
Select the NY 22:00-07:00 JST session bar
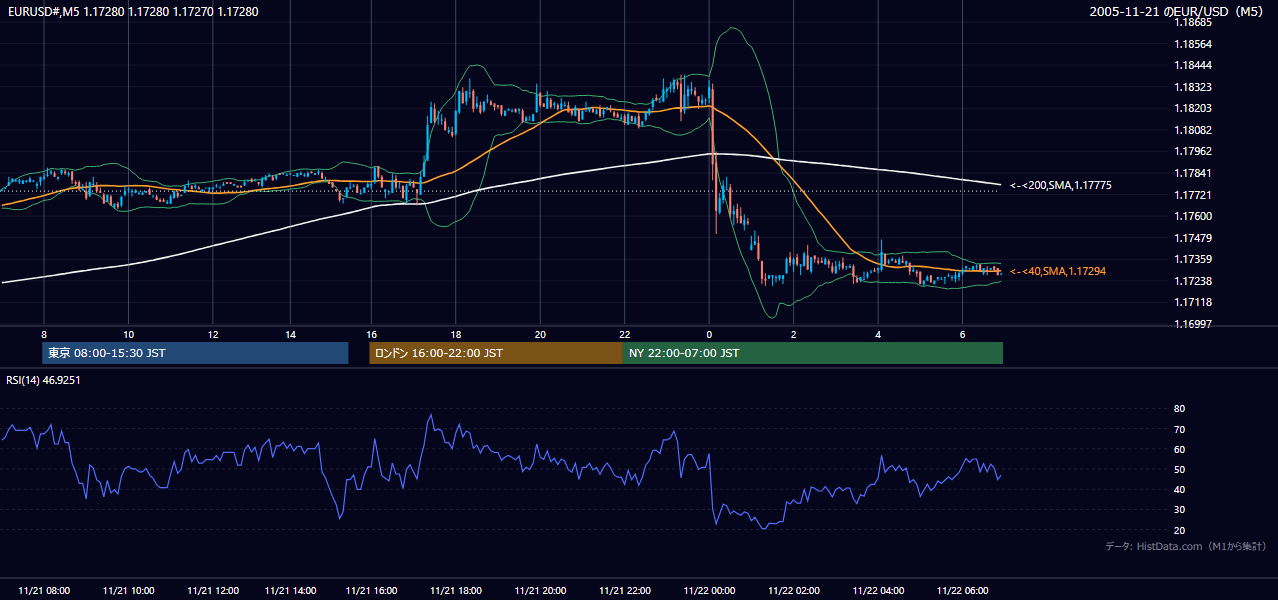pos(813,353)
